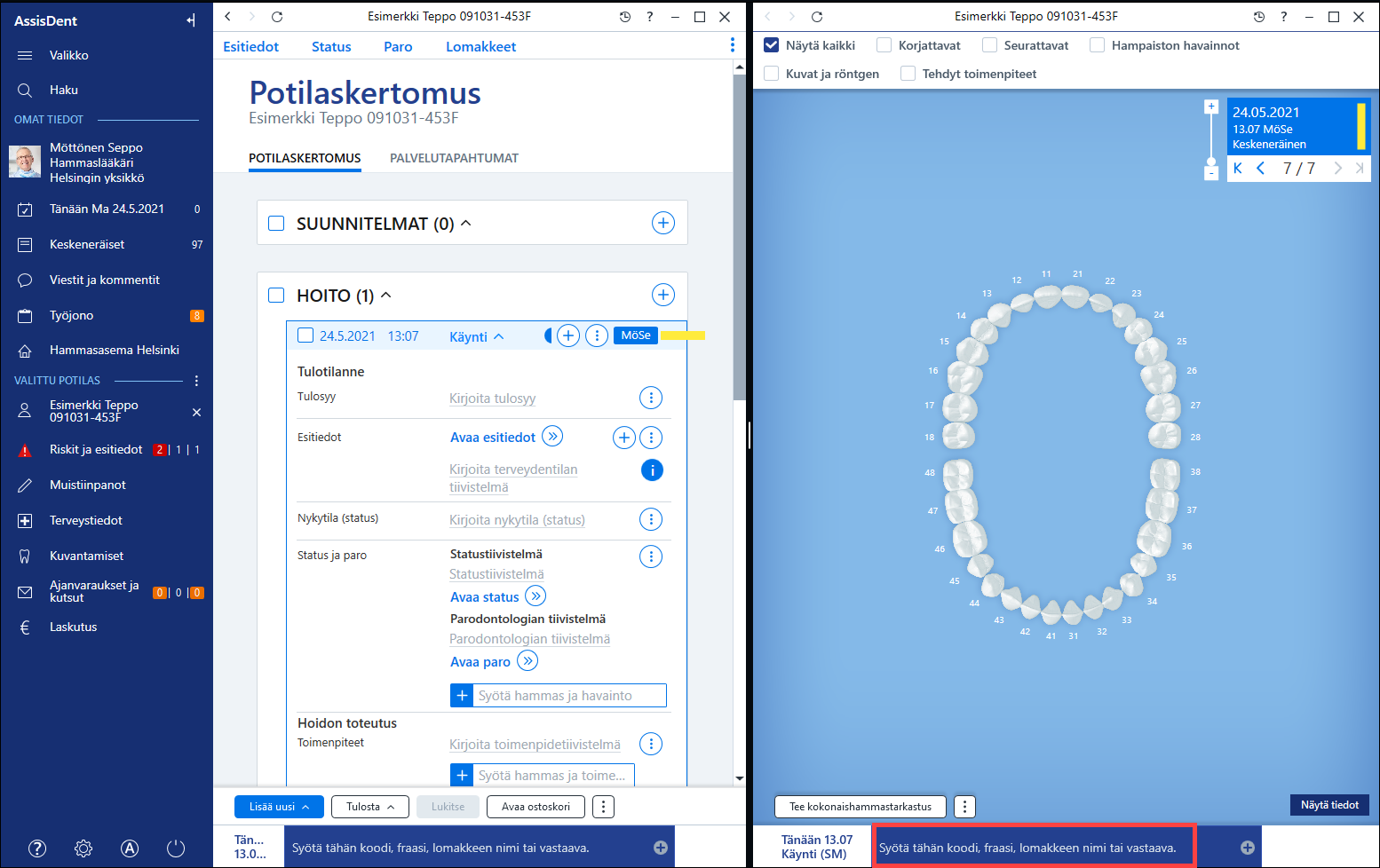
Task: Switch to Status tab
Action: [331, 47]
